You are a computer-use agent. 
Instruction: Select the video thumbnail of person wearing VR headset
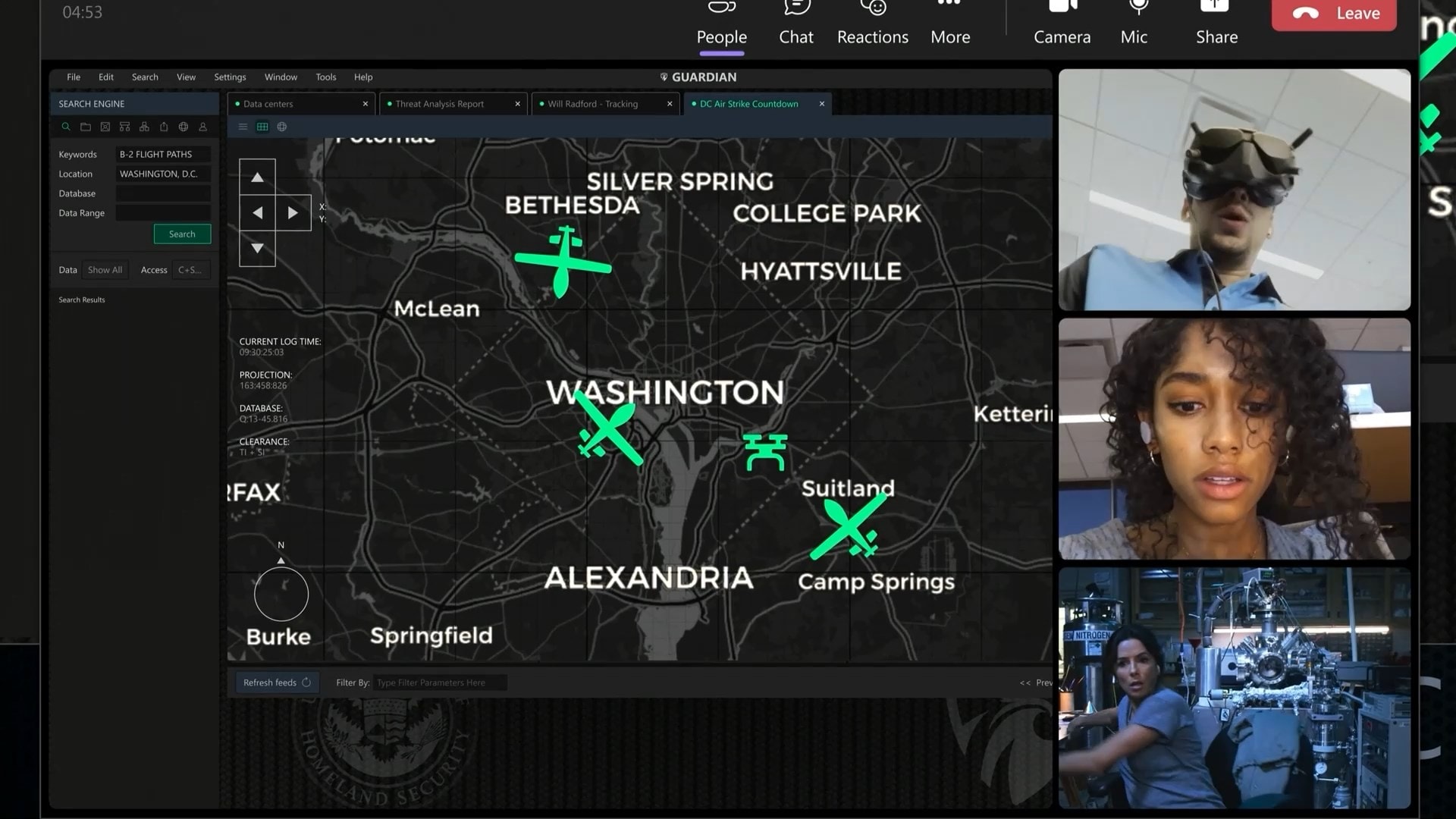(1235, 190)
